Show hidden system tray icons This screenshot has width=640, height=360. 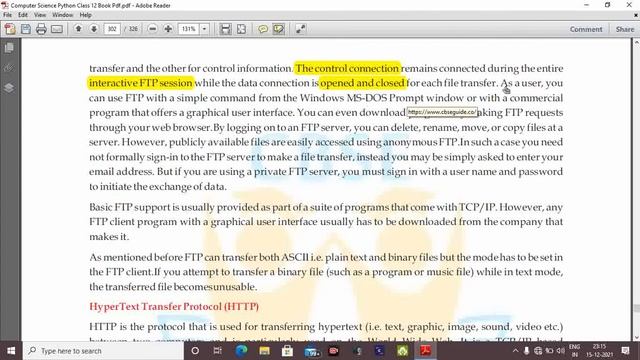click(516, 351)
